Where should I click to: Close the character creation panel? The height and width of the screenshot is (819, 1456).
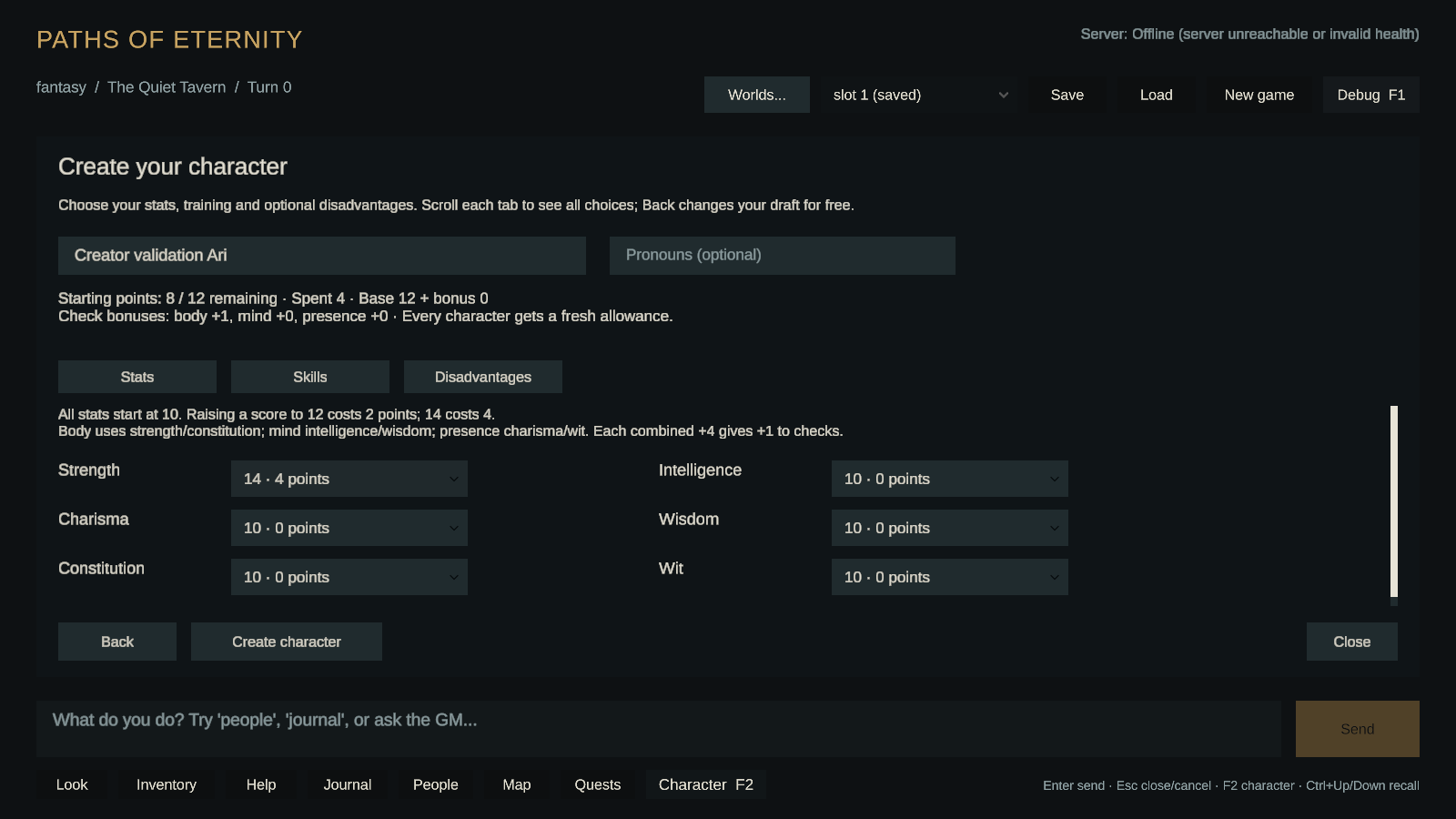coord(1352,642)
